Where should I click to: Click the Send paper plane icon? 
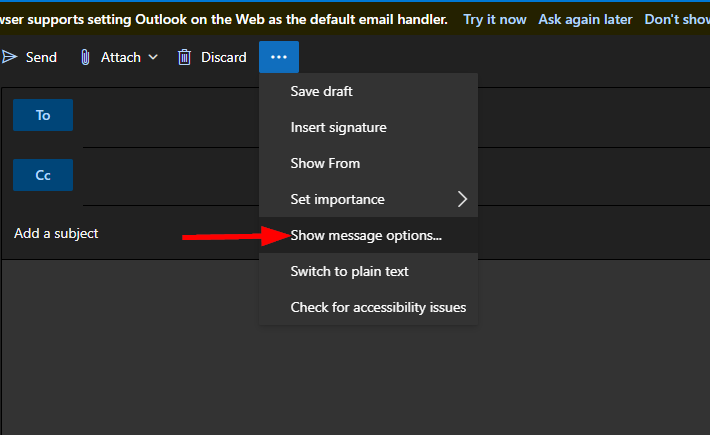[10, 57]
